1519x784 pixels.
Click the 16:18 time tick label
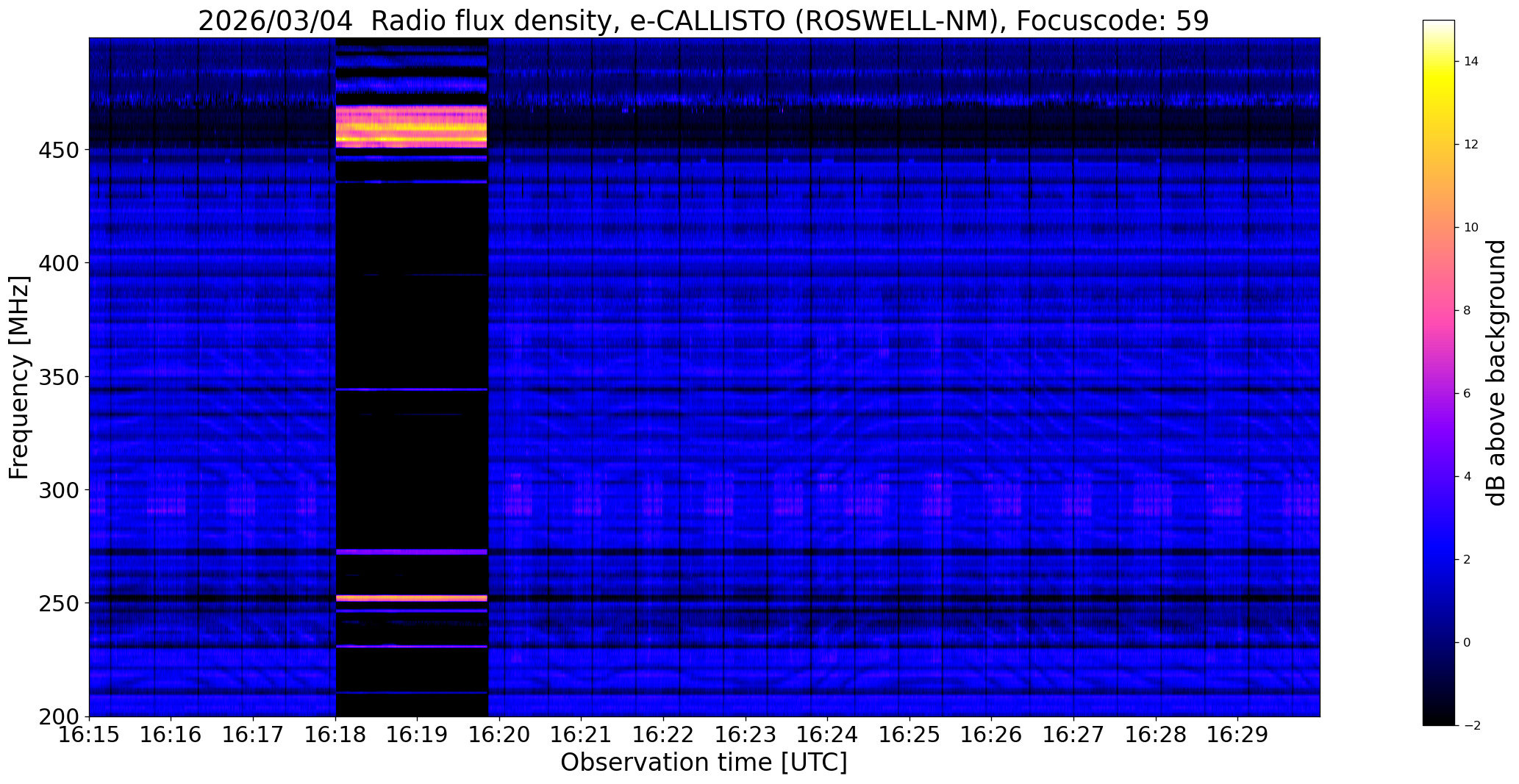pyautogui.click(x=335, y=734)
